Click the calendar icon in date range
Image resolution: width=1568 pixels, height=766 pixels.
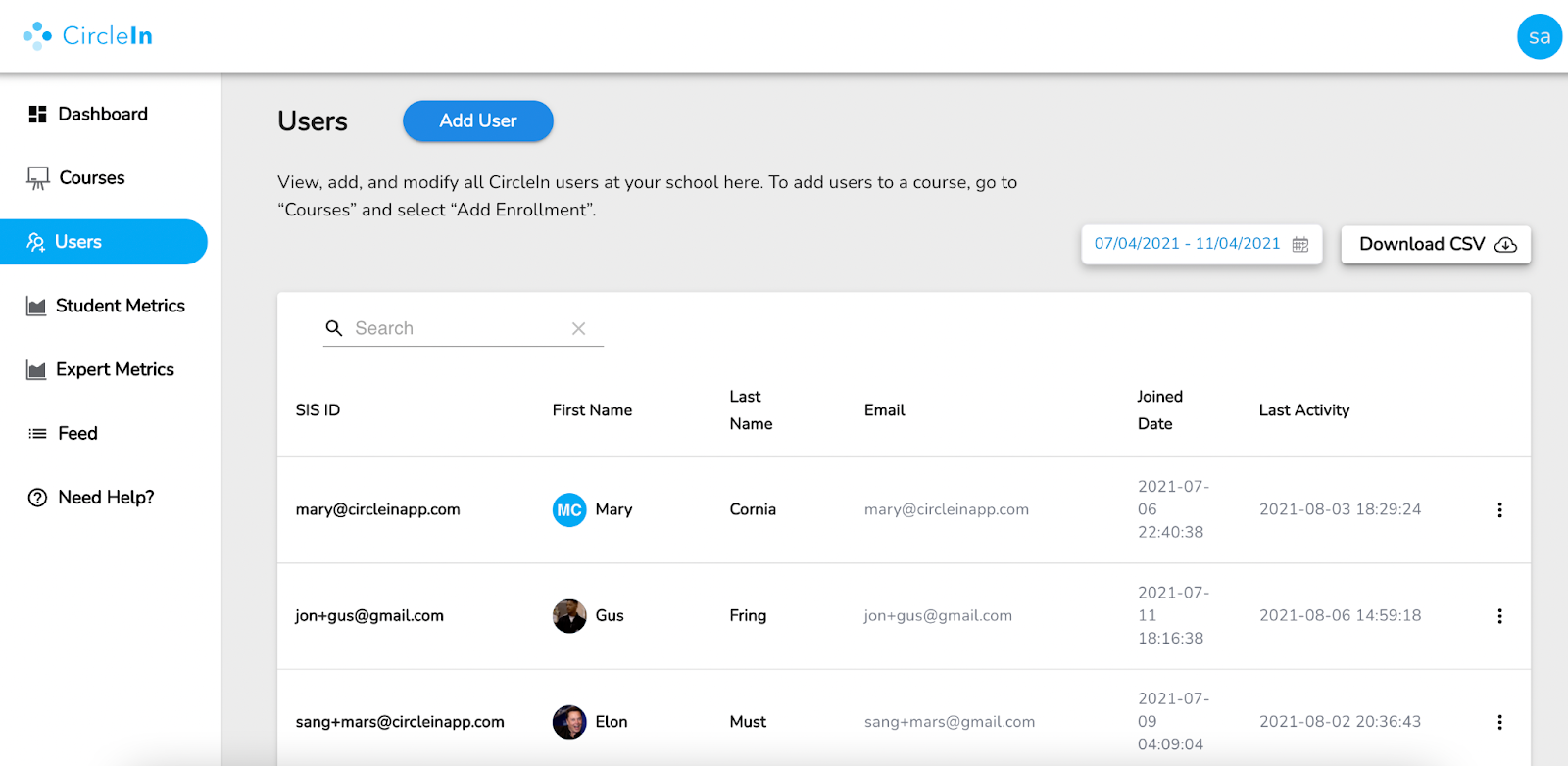(1300, 244)
